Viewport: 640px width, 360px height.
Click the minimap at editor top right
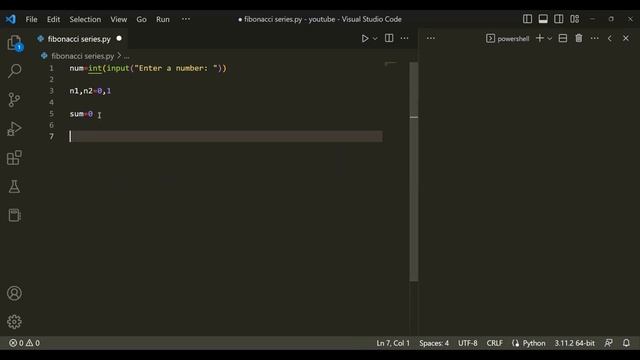[391, 64]
